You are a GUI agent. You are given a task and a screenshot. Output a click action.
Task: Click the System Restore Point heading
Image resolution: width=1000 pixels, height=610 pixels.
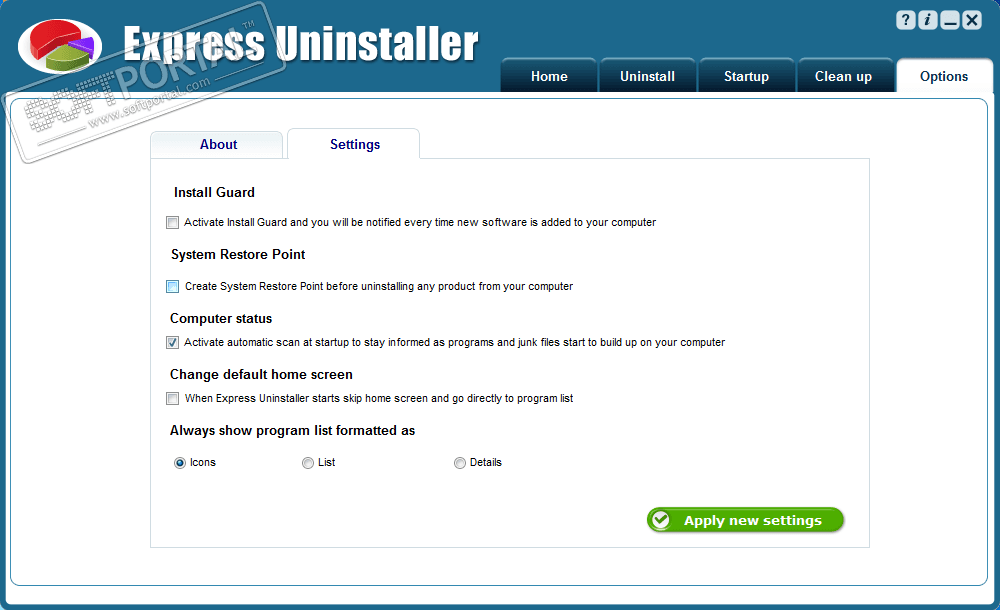click(238, 254)
